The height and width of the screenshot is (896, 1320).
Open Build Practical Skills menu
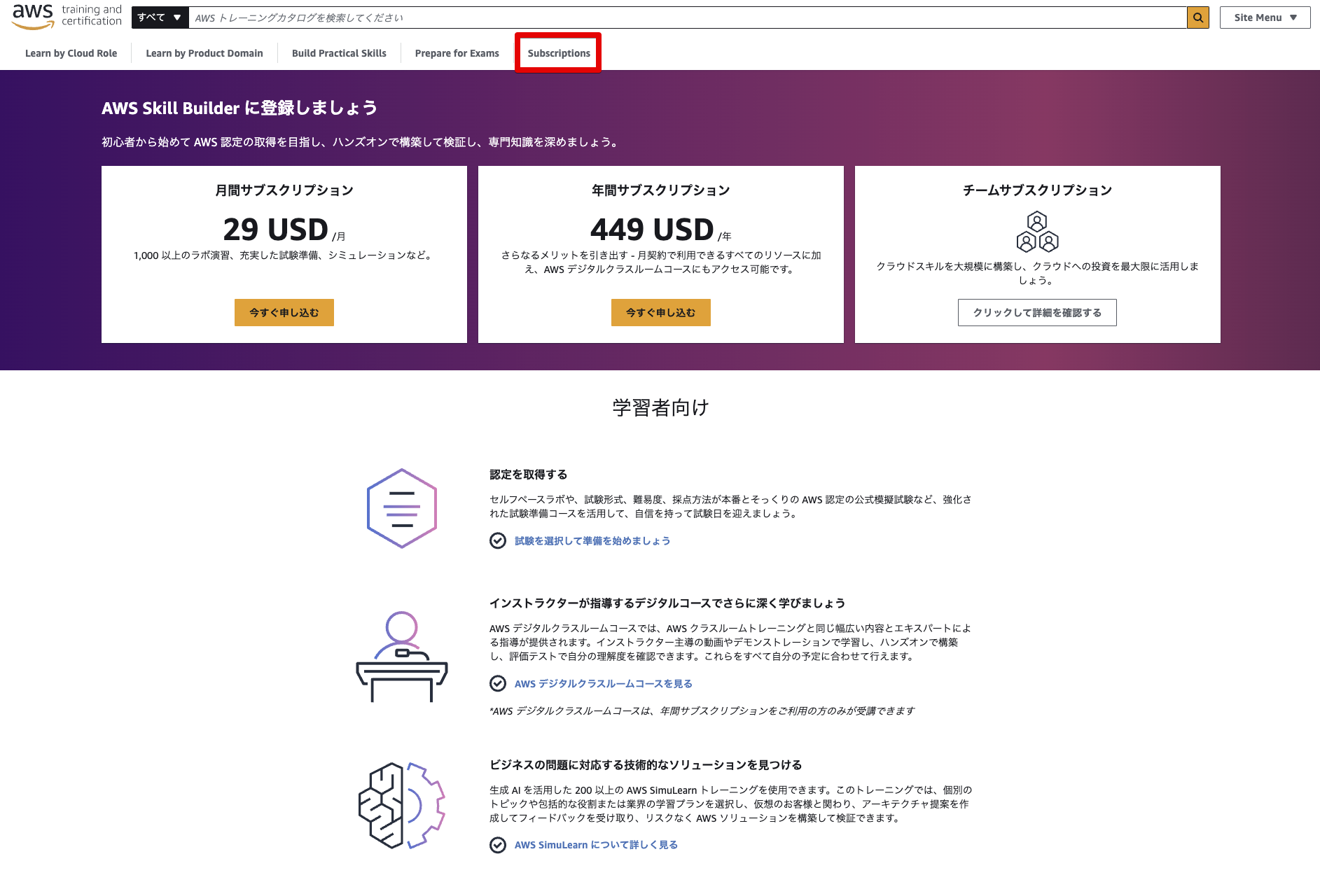click(x=339, y=53)
